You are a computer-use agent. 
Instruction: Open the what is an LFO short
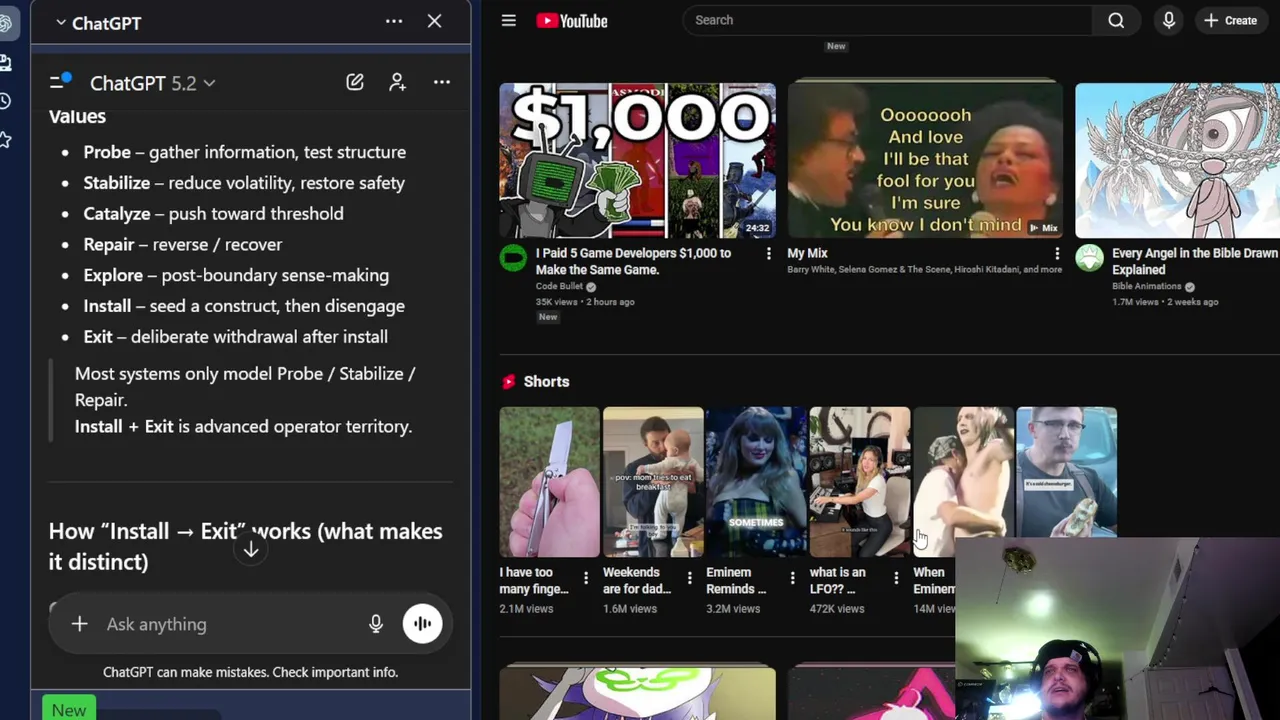coord(859,482)
